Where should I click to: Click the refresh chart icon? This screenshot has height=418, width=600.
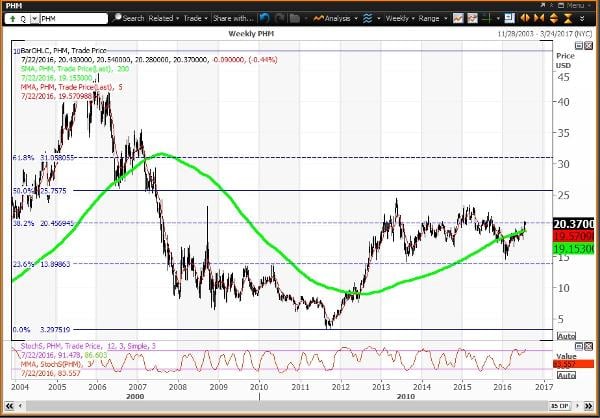coord(279,18)
